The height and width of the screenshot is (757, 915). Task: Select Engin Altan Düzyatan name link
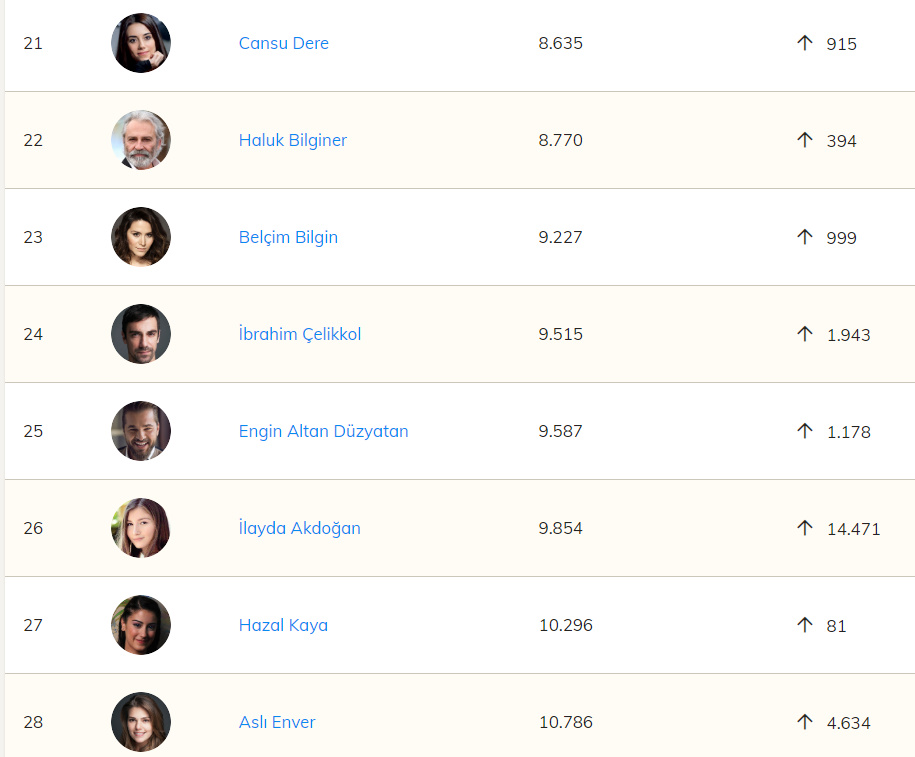coord(323,432)
